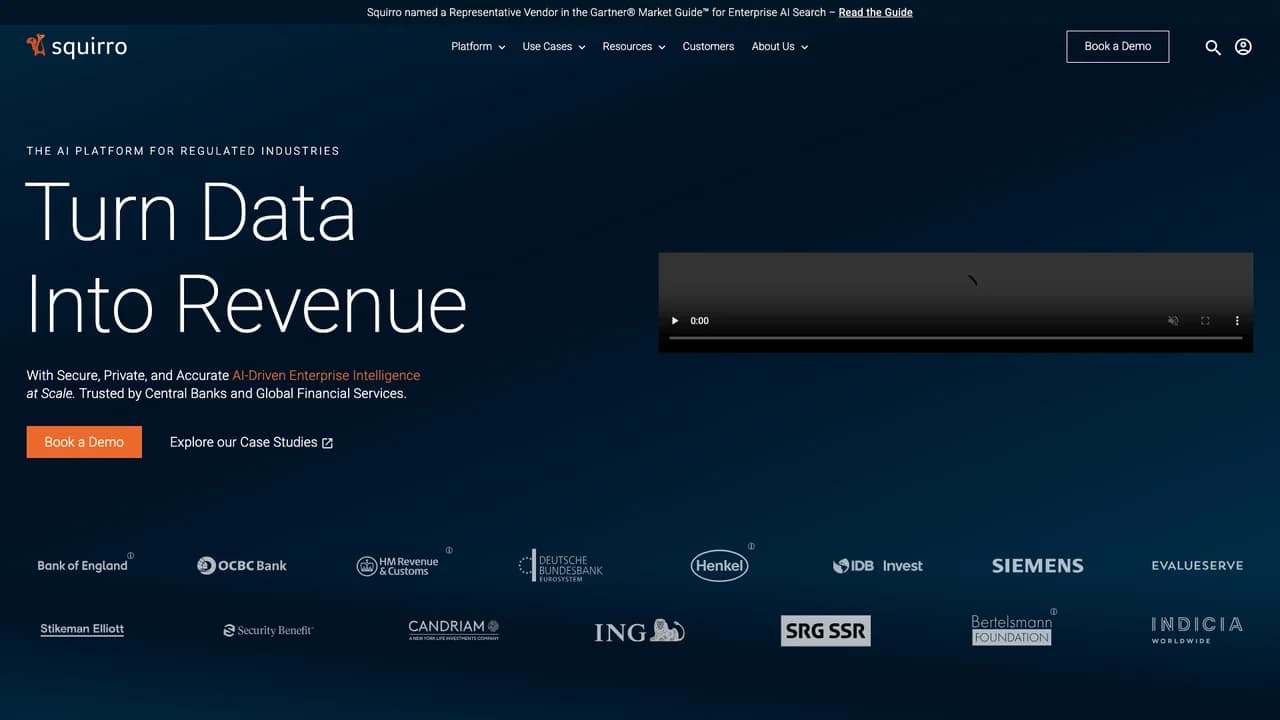Click the AI-Driven Enterprise Intelligence text

326,376
